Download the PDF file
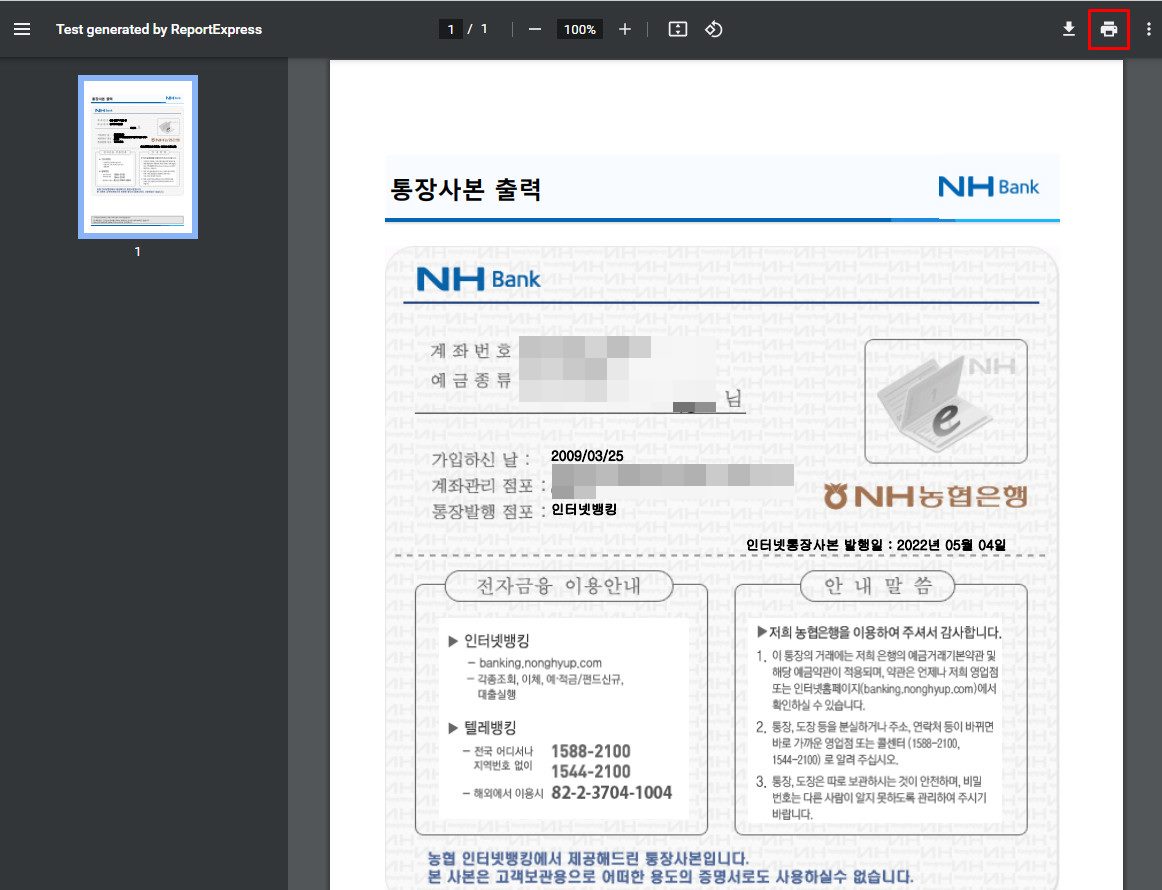 coord(1069,30)
